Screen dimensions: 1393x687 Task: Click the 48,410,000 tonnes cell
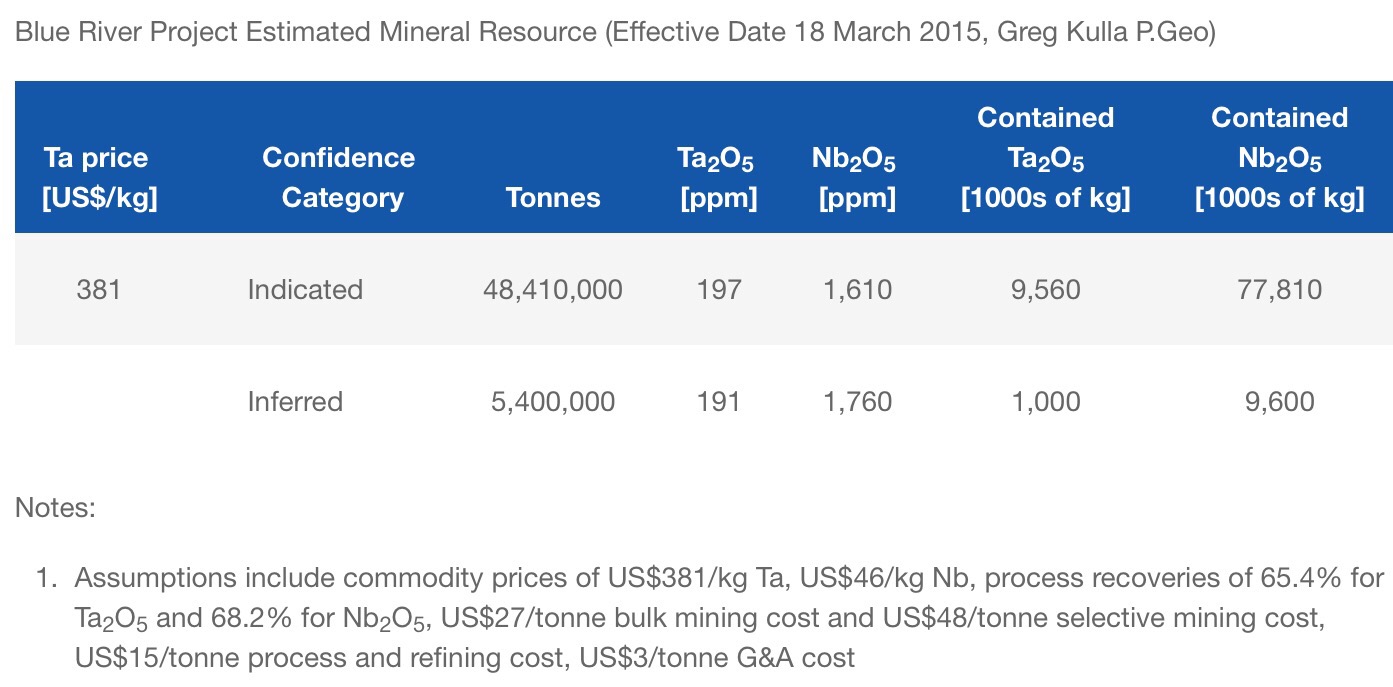click(x=553, y=290)
